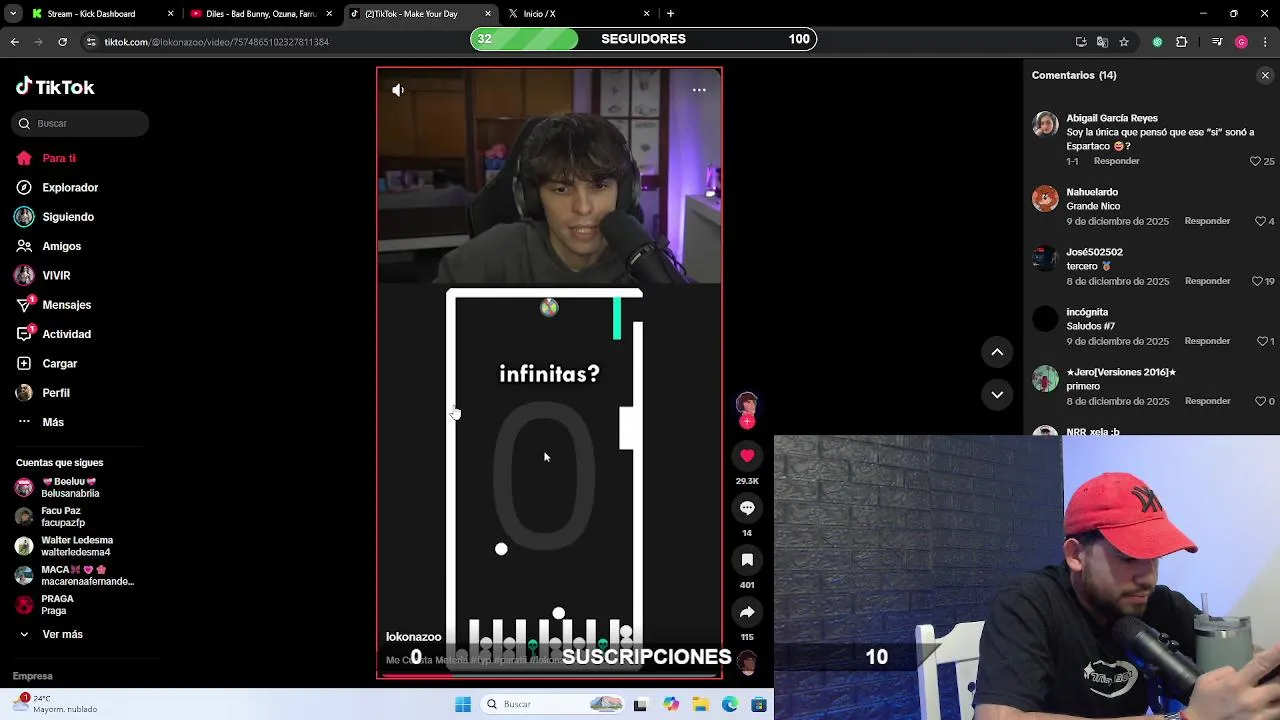Reply to José502502's comment
Screen dimensions: 1280x720
pos(1207,281)
